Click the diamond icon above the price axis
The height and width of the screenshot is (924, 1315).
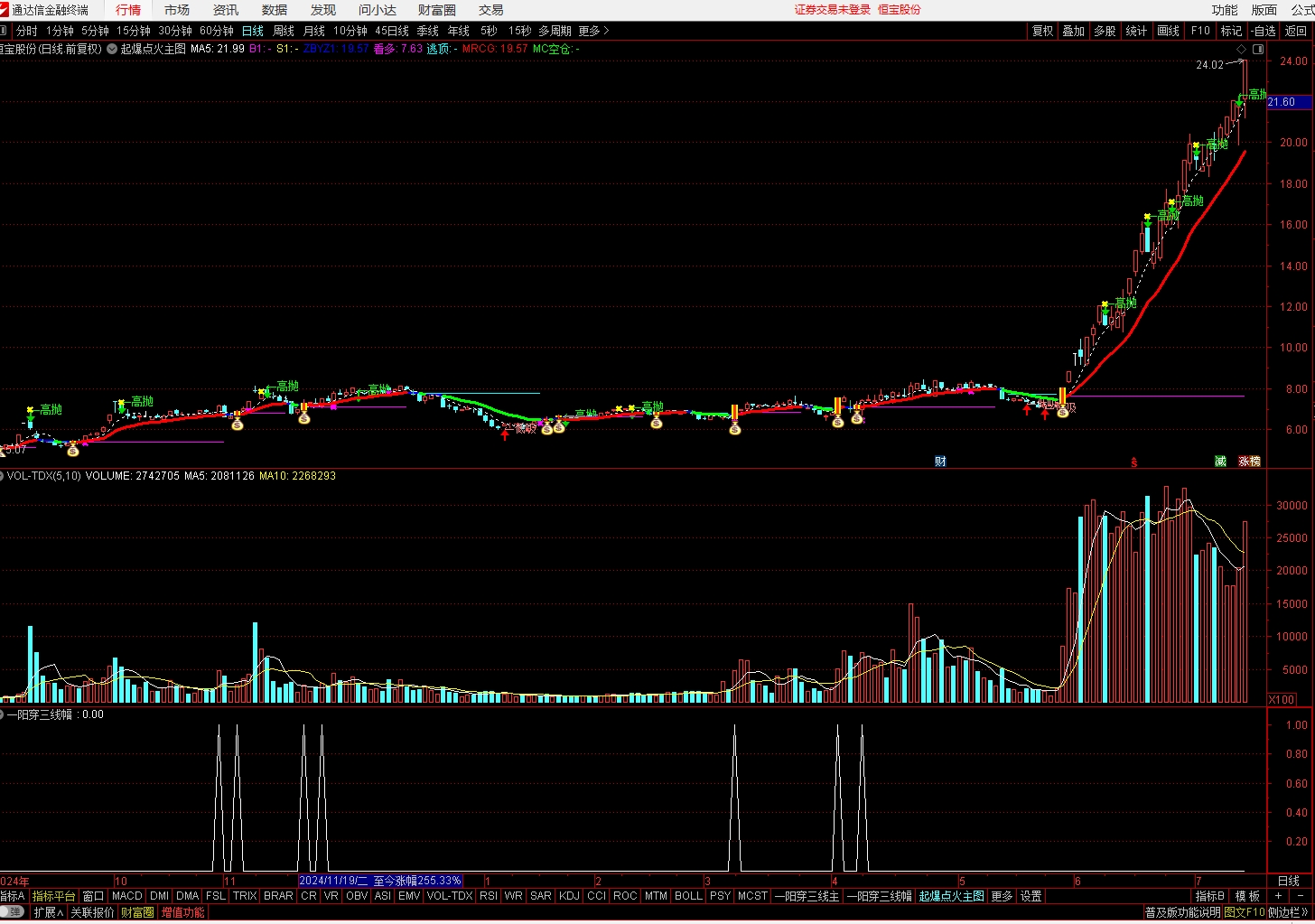coord(1241,49)
